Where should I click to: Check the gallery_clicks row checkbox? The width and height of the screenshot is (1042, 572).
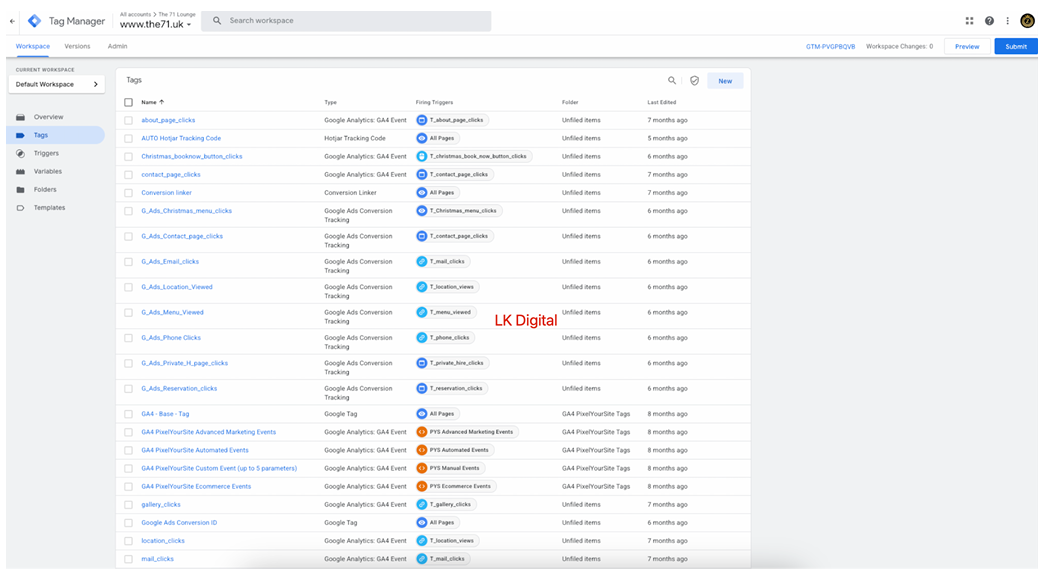pyautogui.click(x=128, y=505)
